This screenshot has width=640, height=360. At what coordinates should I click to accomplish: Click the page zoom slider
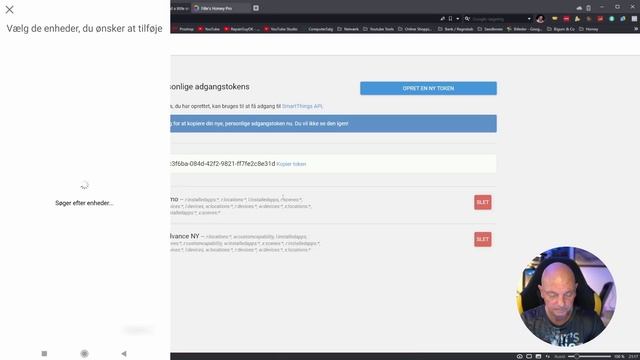click(x=589, y=356)
